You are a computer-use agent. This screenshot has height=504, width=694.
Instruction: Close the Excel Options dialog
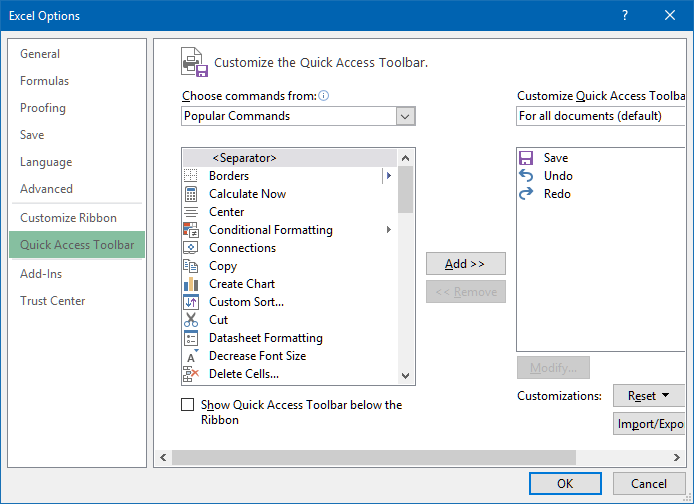click(x=670, y=15)
